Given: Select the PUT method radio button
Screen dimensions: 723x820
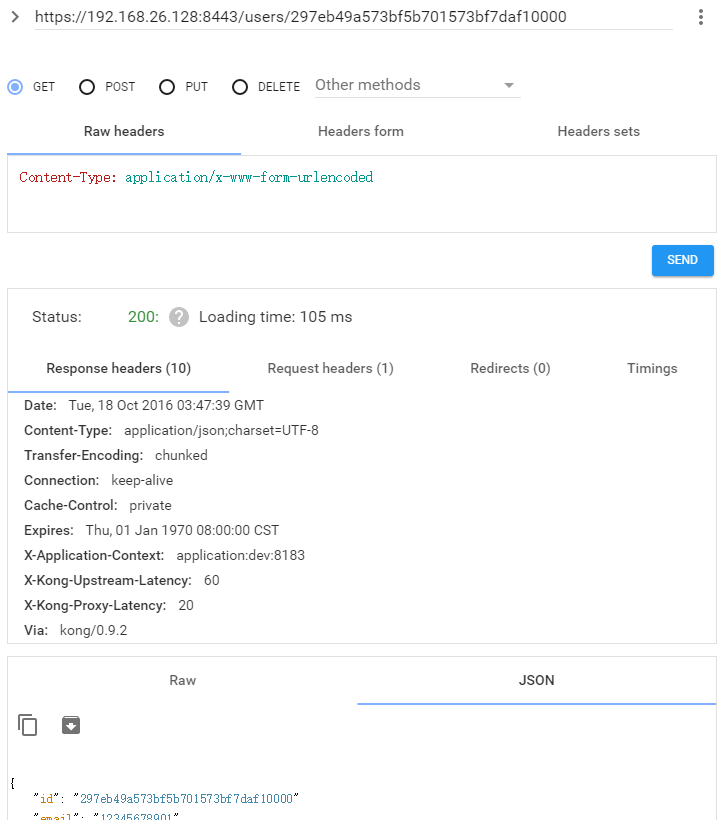Looking at the screenshot, I should pyautogui.click(x=167, y=87).
